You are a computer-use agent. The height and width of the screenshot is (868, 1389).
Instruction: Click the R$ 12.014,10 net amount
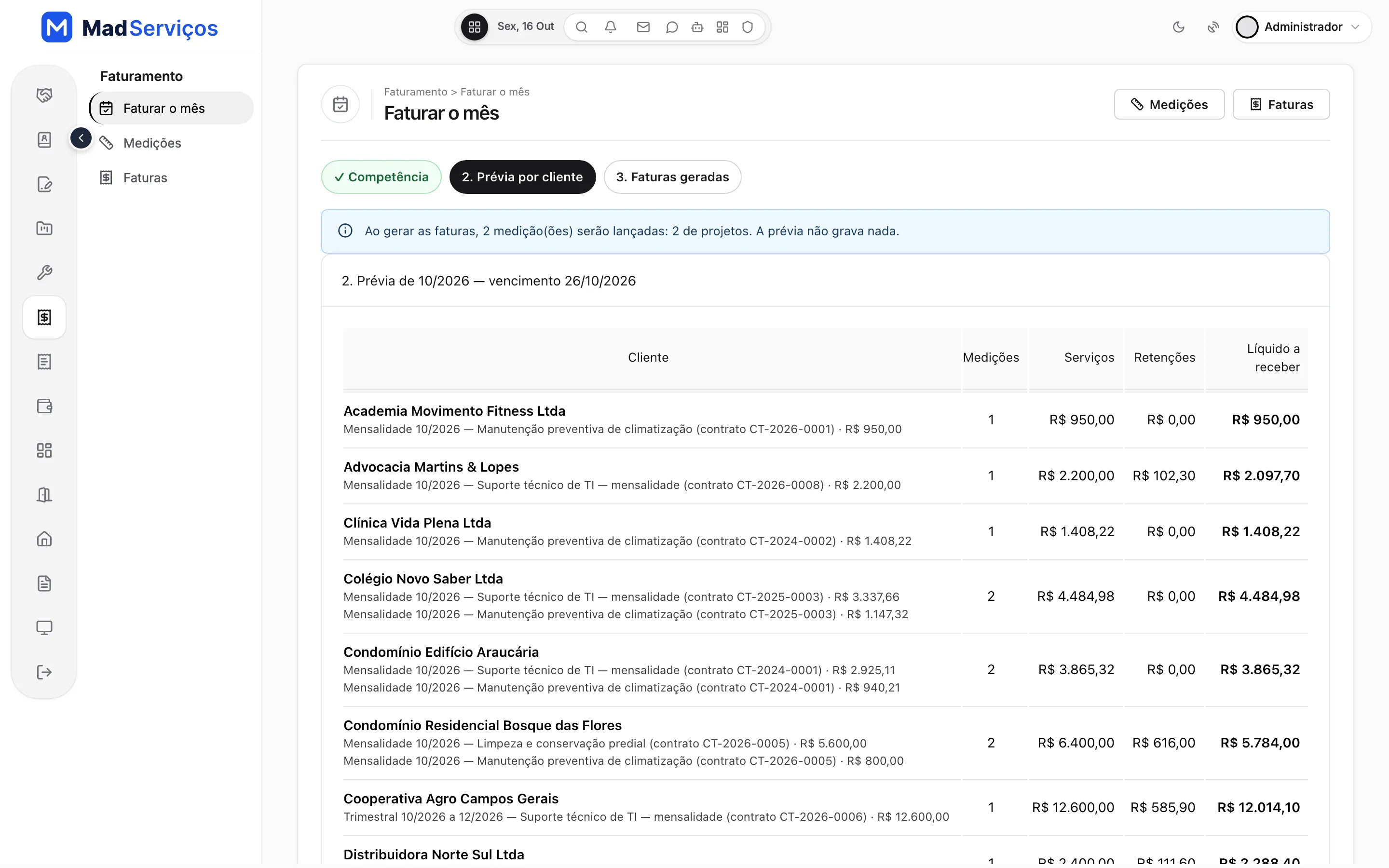click(x=1259, y=807)
